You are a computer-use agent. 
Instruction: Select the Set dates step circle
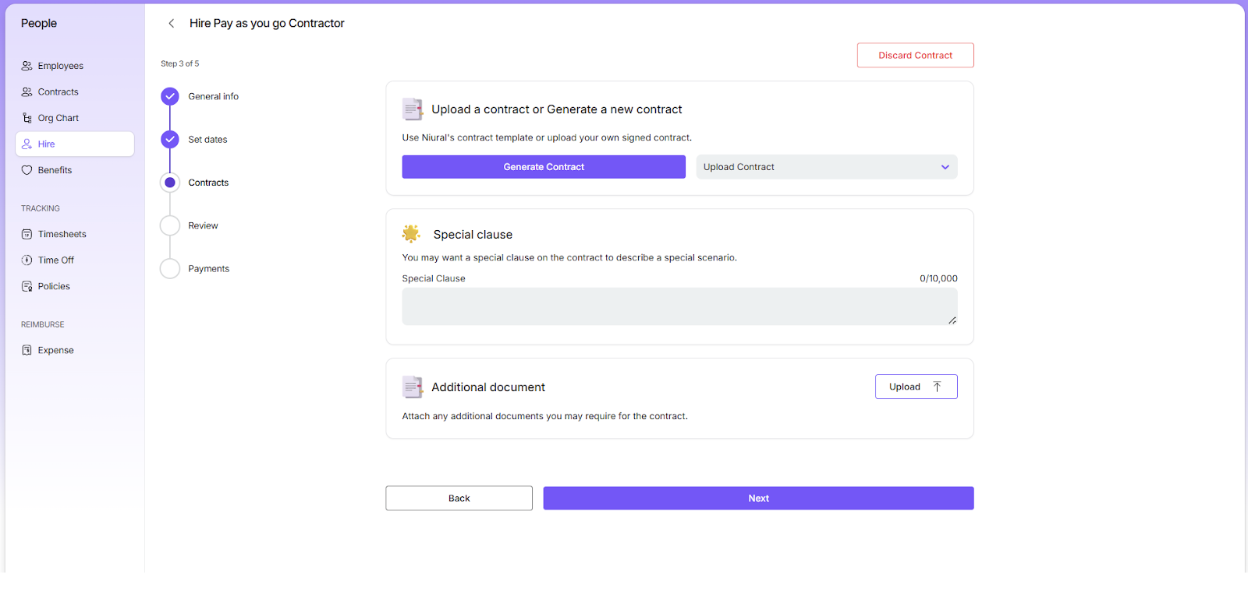[x=170, y=139]
